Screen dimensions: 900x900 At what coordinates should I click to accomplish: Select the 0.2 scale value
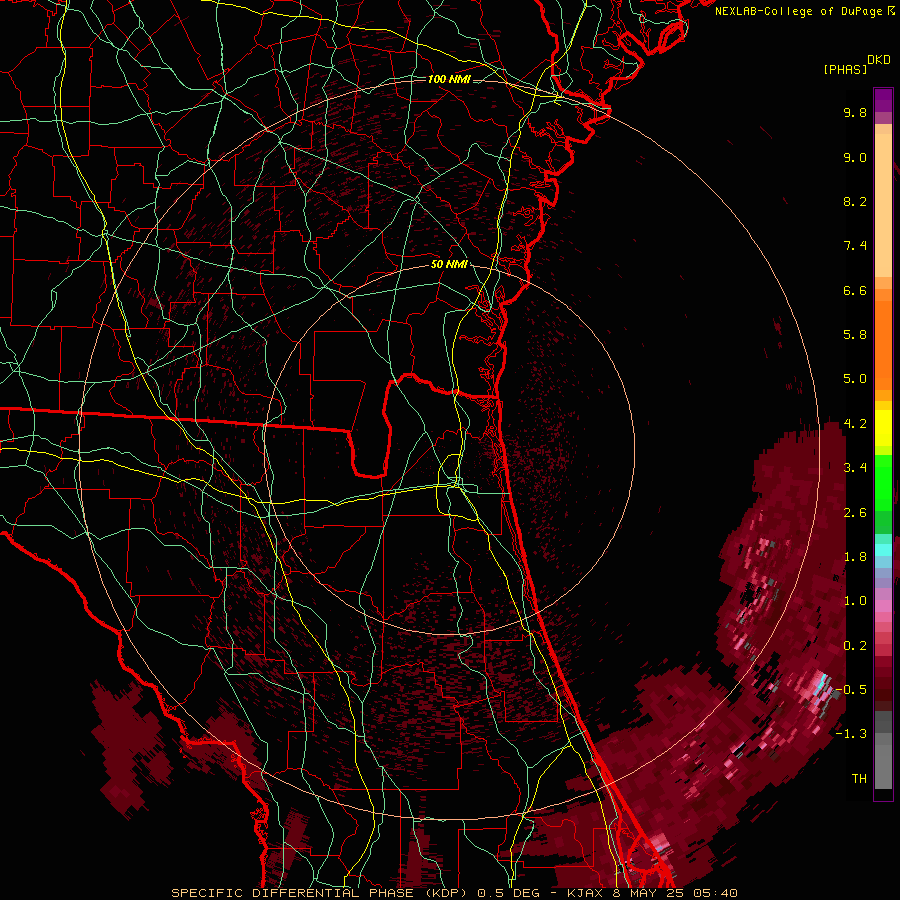(855, 646)
